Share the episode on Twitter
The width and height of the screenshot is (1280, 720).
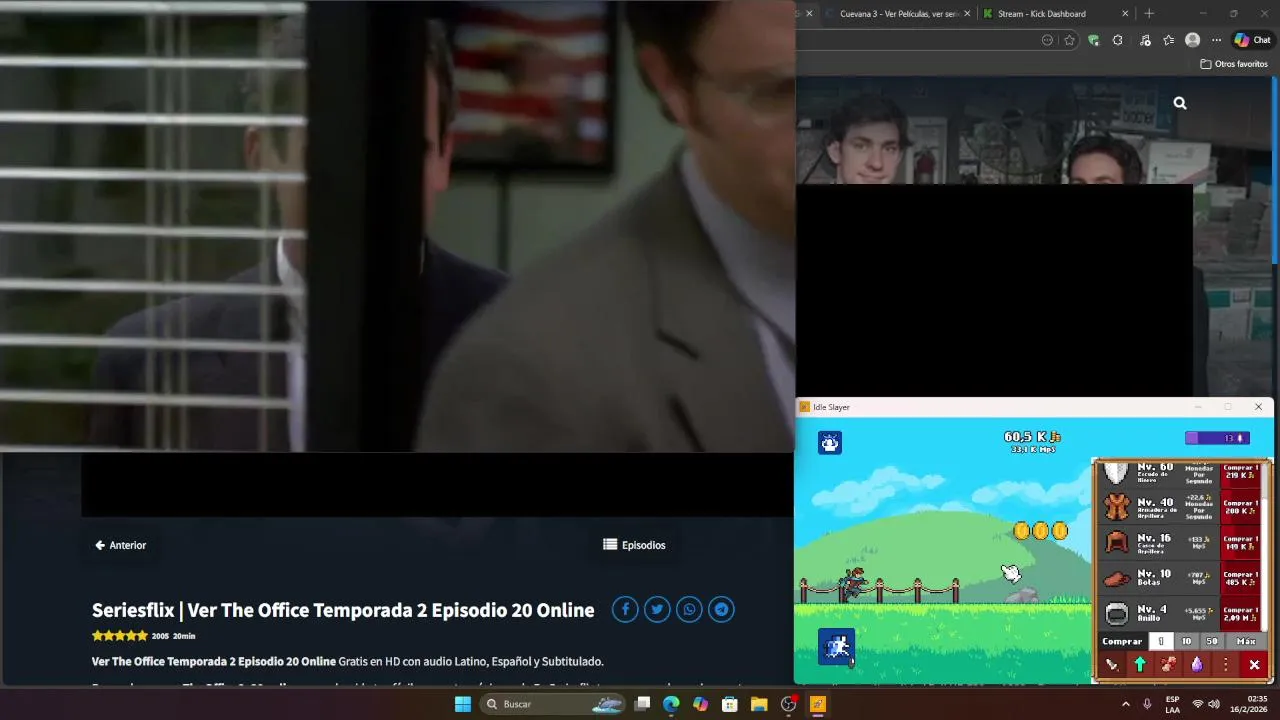[657, 609]
